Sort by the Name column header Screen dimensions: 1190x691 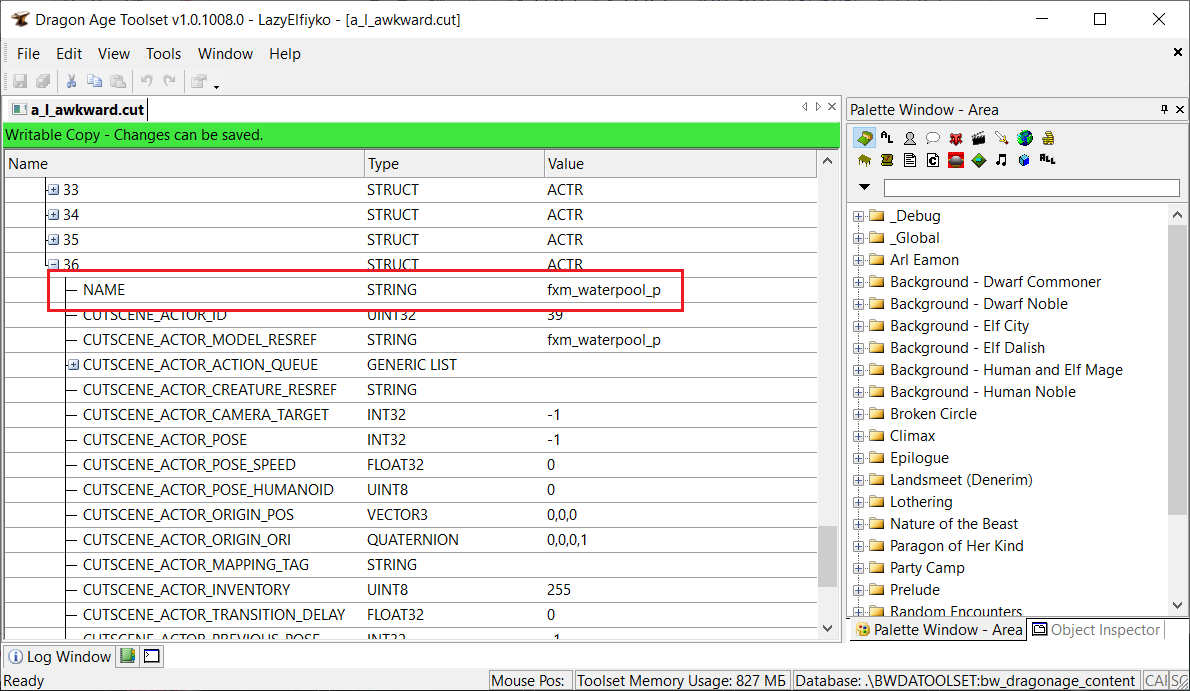tap(184, 164)
